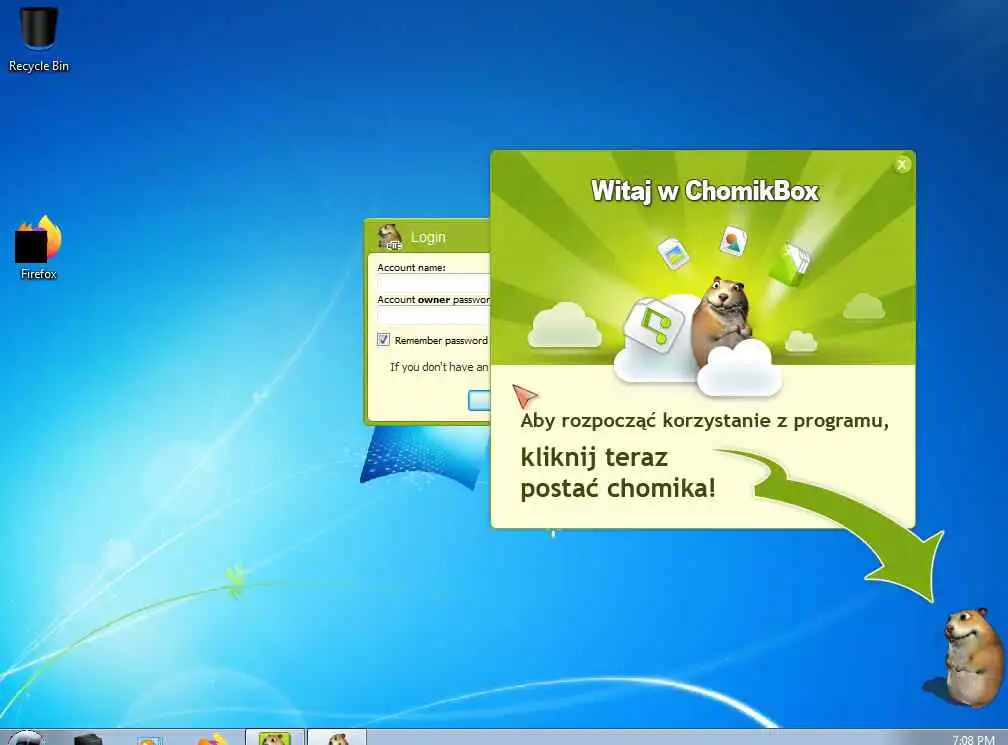Viewport: 1008px width, 745px height.
Task: Click the 'If you don't have an' text
Action: click(x=439, y=367)
